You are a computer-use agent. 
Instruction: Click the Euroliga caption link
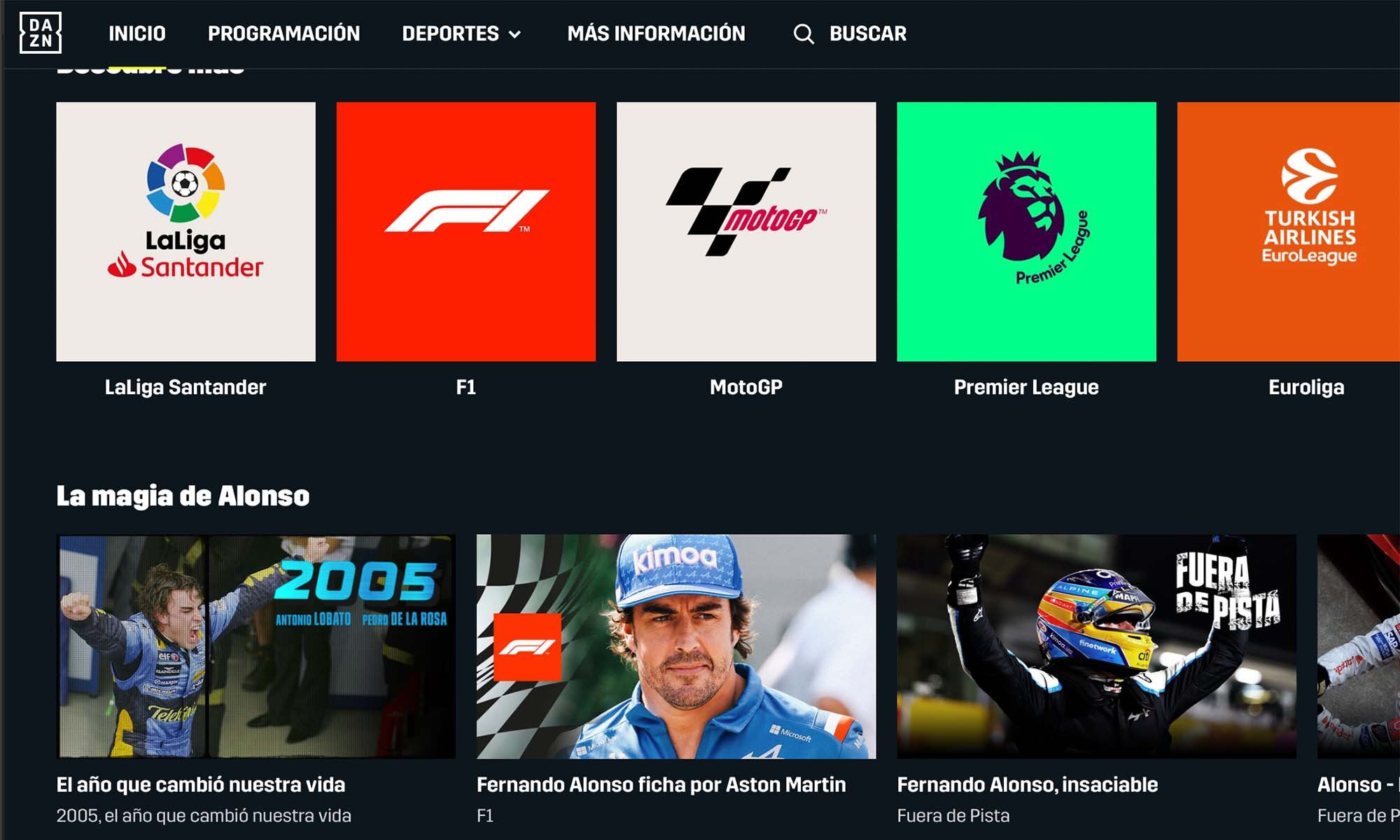[x=1306, y=387]
